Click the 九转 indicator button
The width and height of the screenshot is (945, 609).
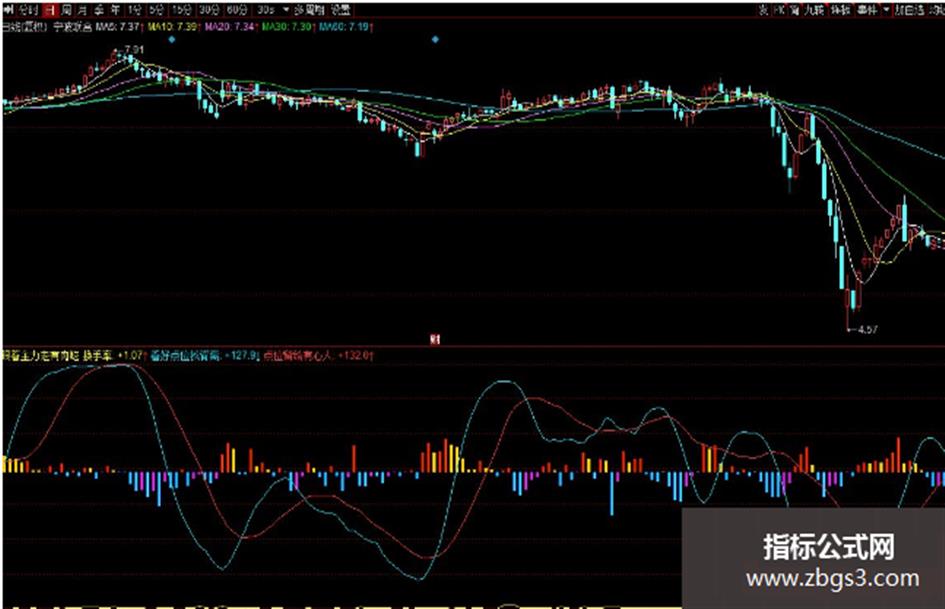point(814,10)
